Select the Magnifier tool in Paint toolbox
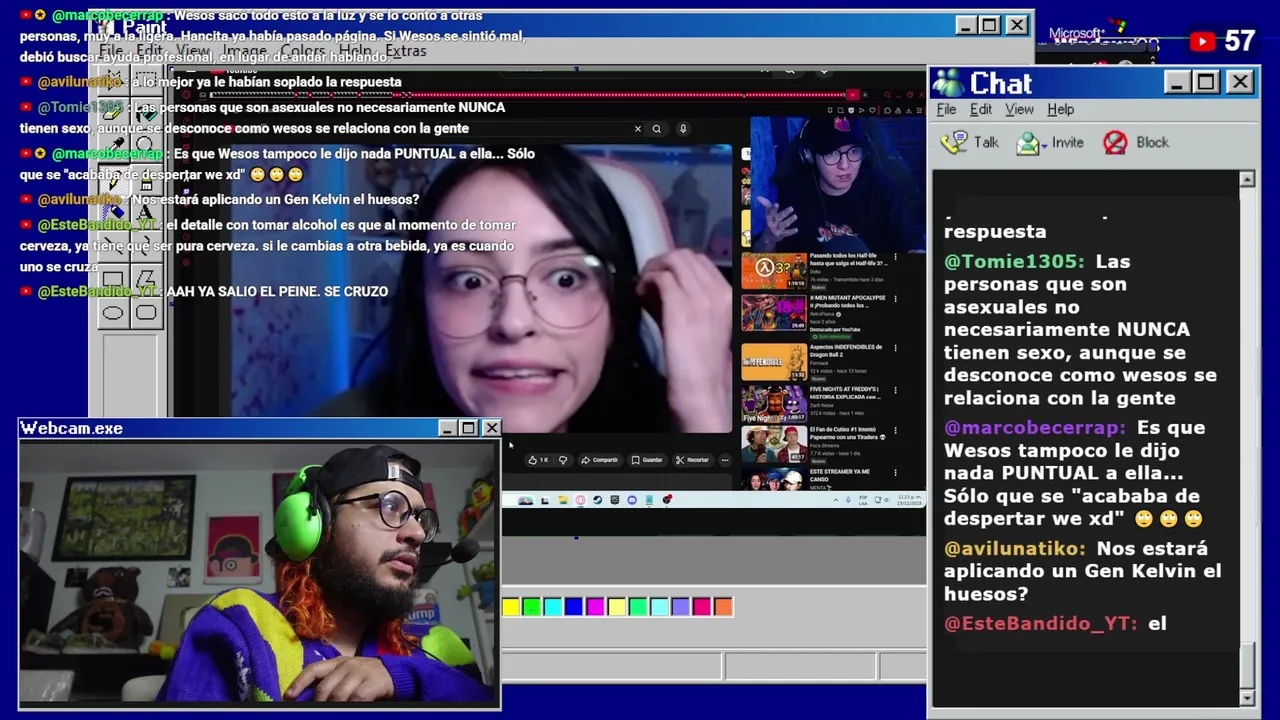Viewport: 1280px width, 720px height. tap(146, 144)
